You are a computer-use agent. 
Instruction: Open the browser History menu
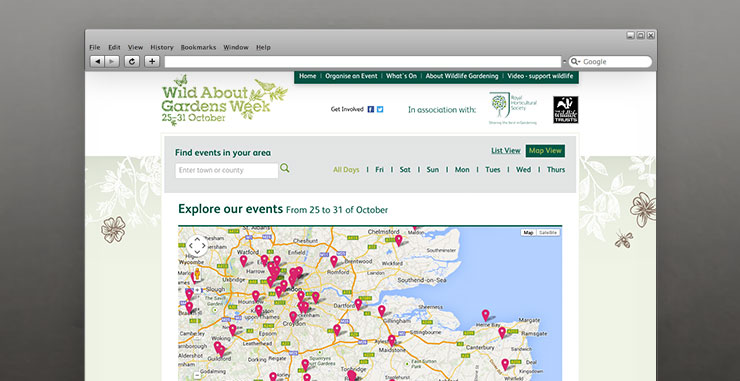(x=162, y=47)
